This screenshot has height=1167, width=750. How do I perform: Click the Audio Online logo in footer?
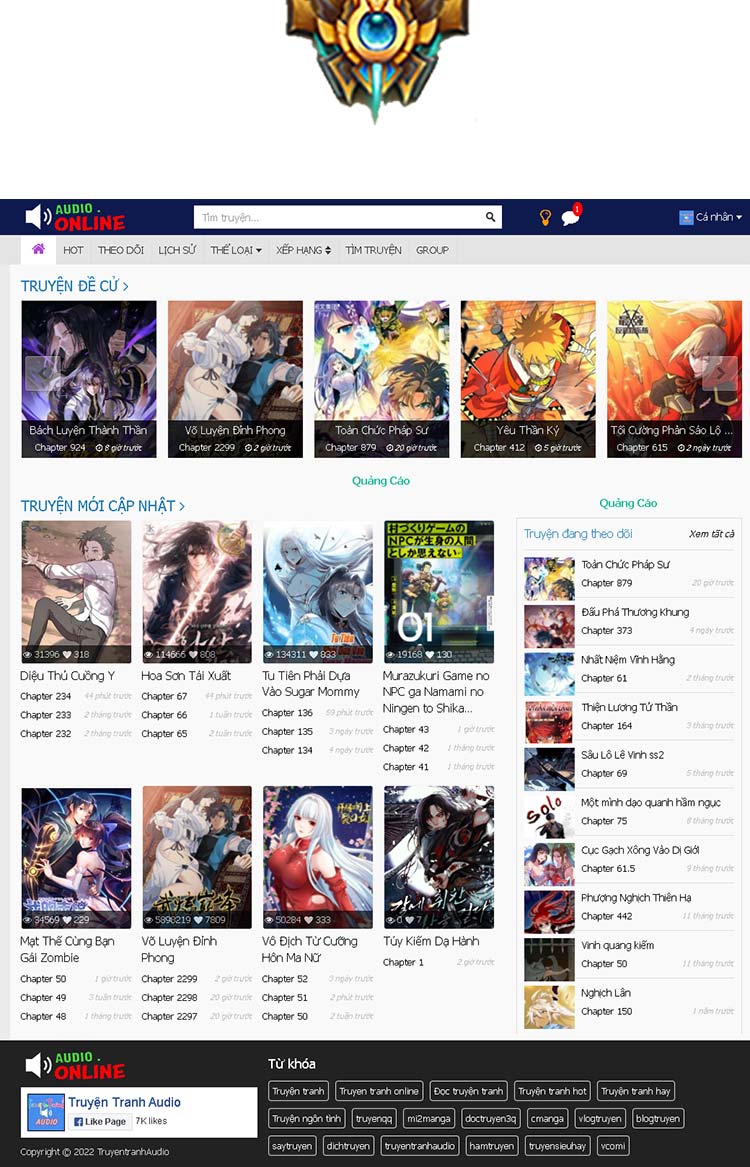pyautogui.click(x=75, y=1065)
